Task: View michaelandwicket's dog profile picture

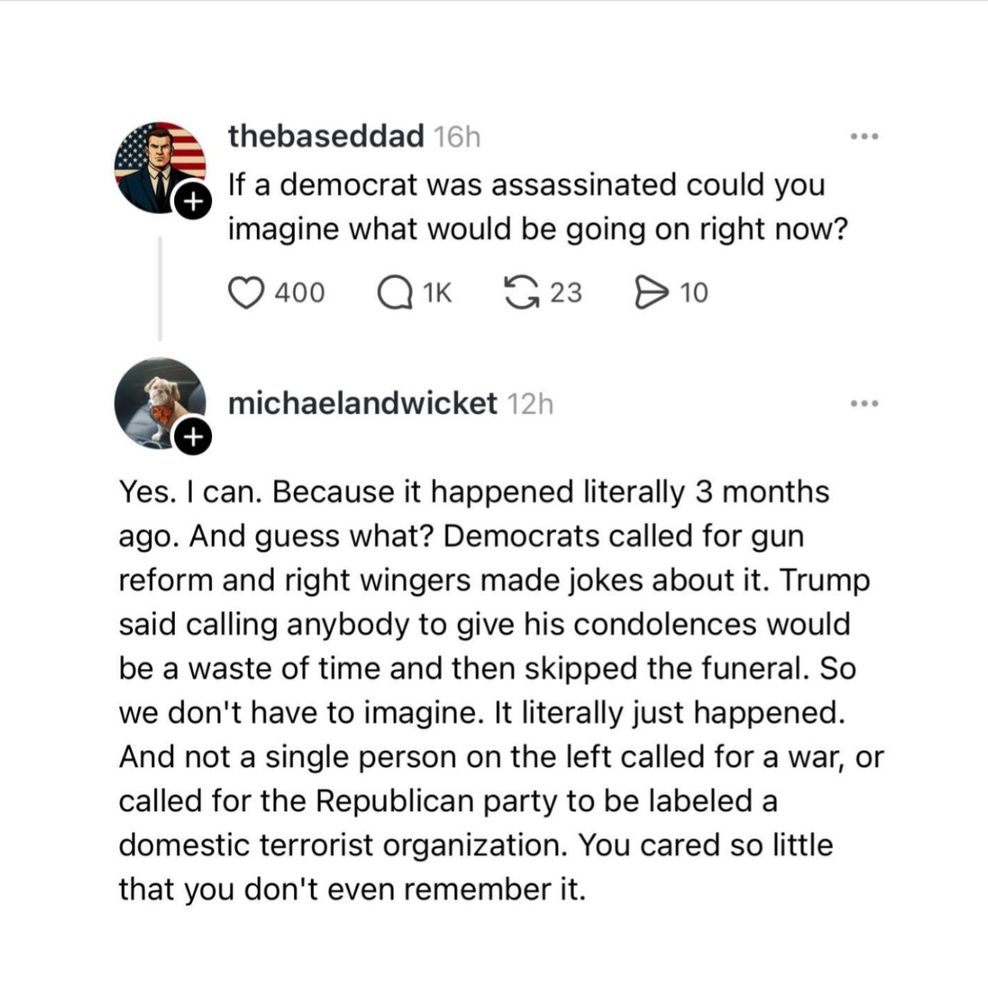Action: coord(159,403)
